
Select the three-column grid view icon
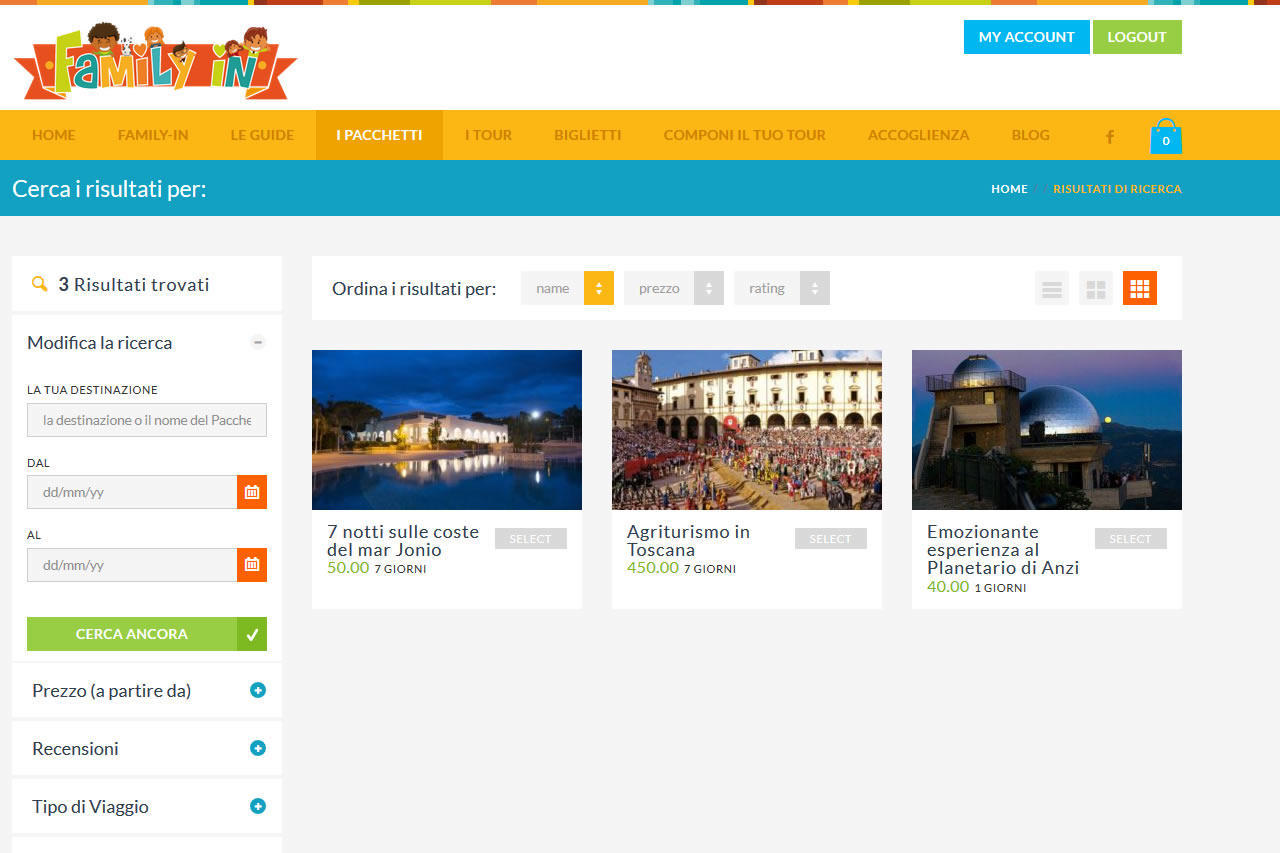[x=1139, y=289]
